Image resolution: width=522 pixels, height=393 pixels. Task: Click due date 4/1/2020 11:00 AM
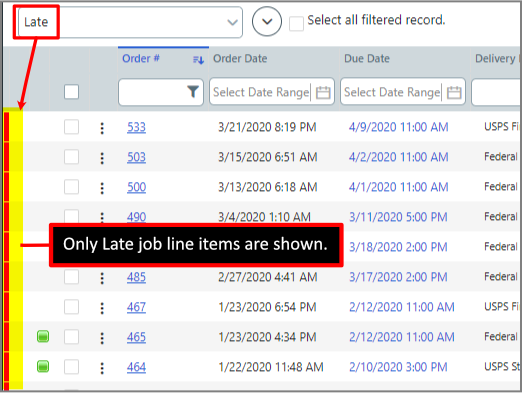click(398, 187)
